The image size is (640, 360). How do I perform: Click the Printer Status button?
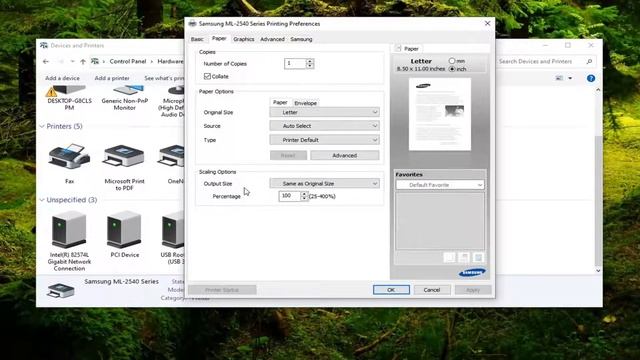tap(222, 290)
